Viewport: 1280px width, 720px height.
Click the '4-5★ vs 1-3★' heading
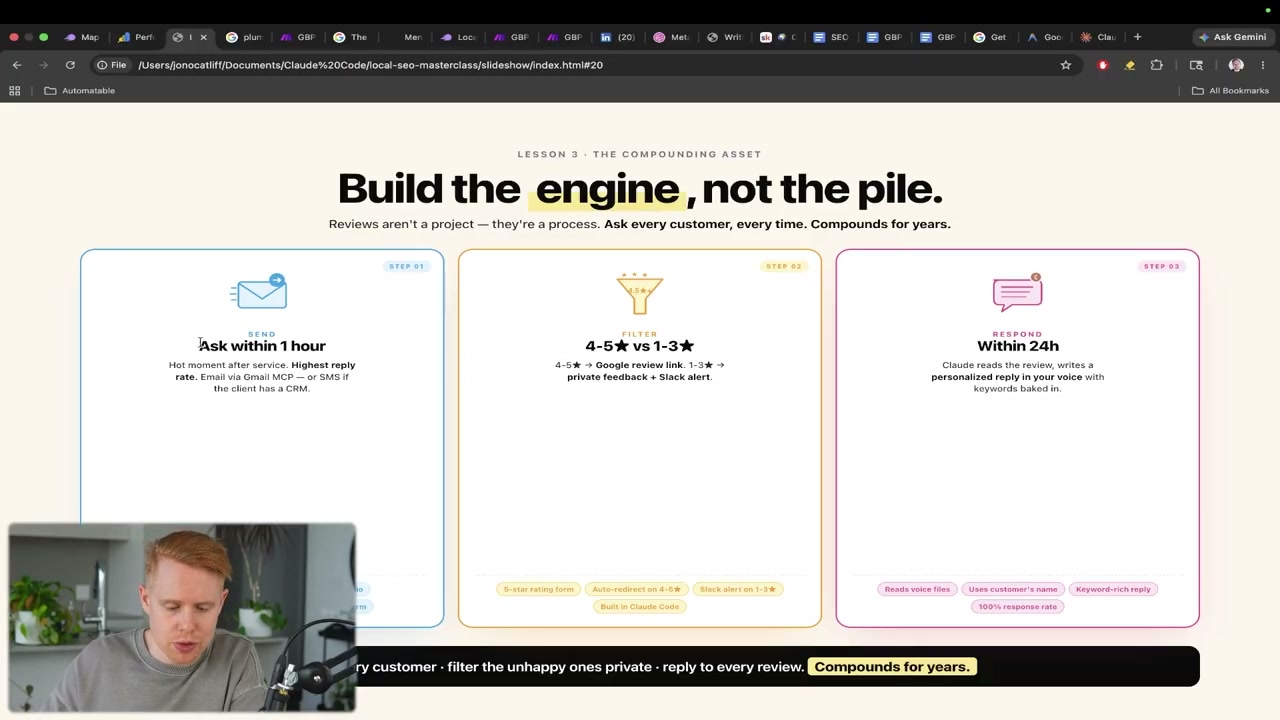click(x=640, y=346)
